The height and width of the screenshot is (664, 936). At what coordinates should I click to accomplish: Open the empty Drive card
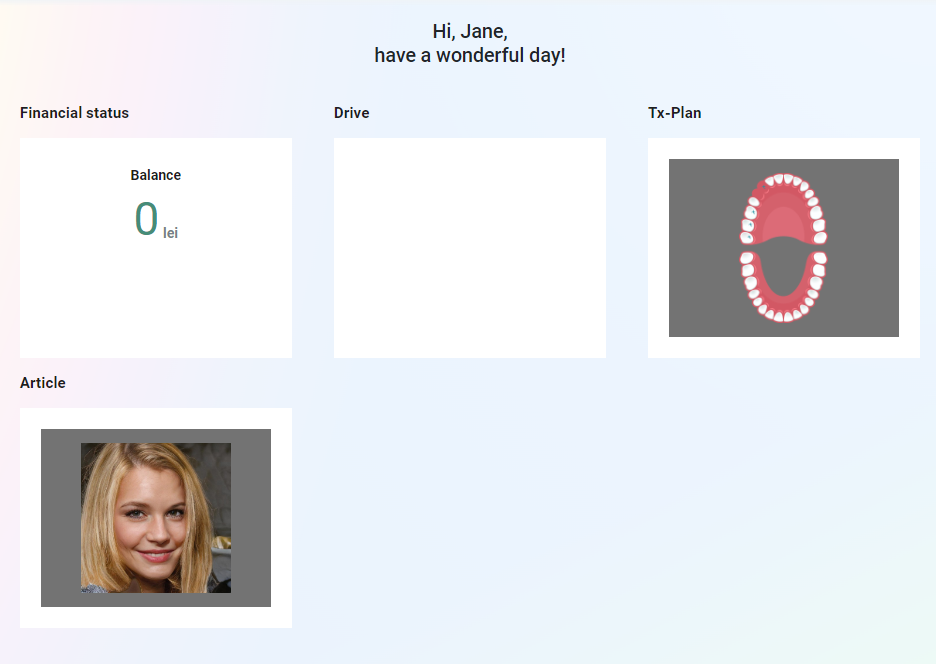coord(469,247)
